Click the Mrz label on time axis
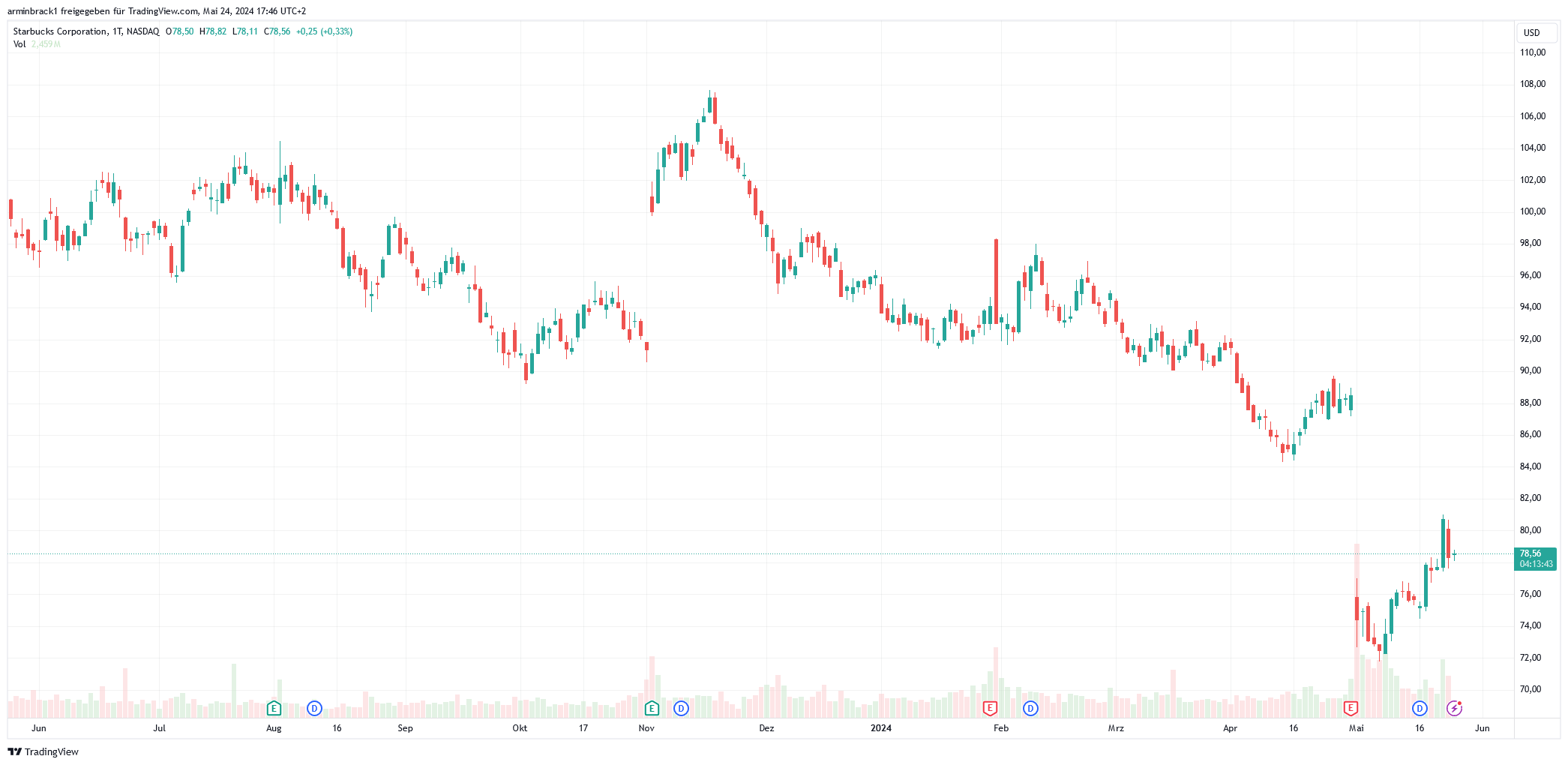This screenshot has height=765, width=1568. click(x=1116, y=728)
